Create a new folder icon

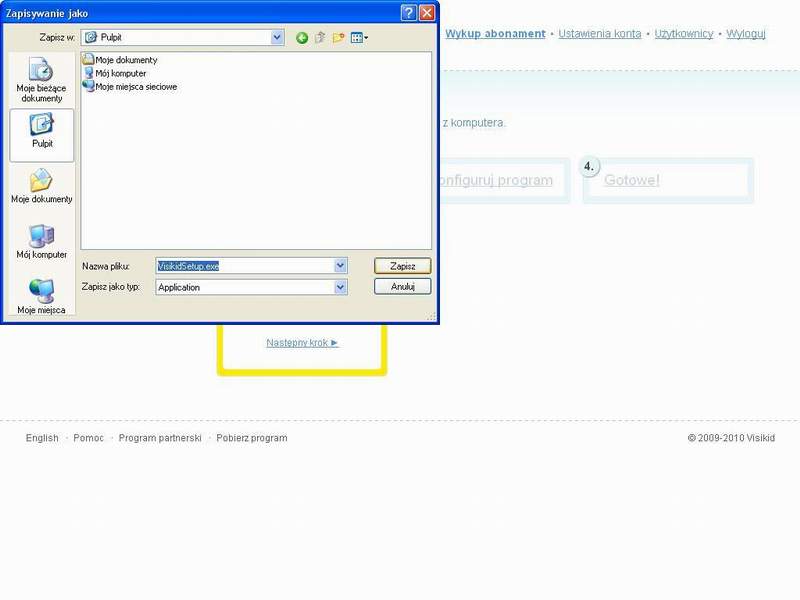pos(338,37)
